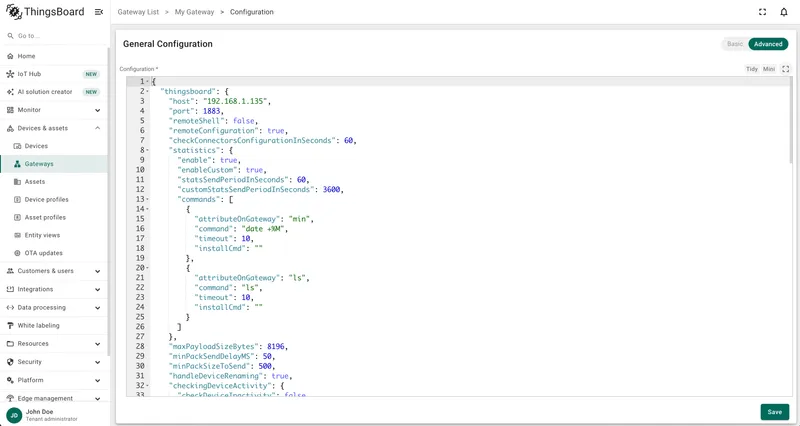Fold the commands array on line 13

click(x=148, y=199)
